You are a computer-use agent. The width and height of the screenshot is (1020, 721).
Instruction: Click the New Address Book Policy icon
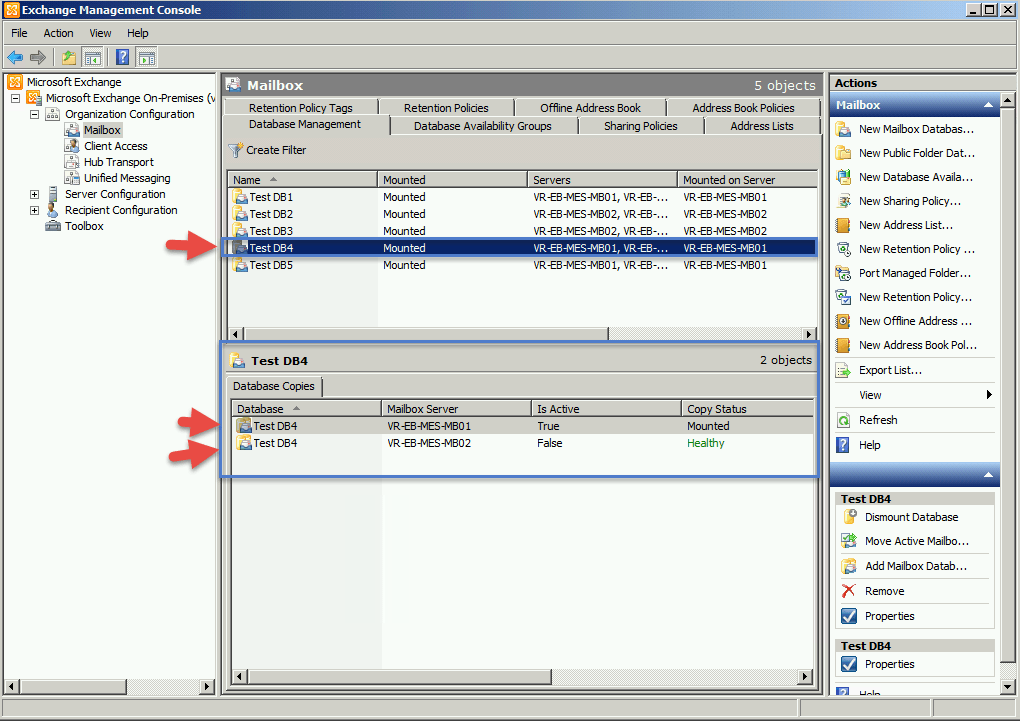pyautogui.click(x=843, y=345)
